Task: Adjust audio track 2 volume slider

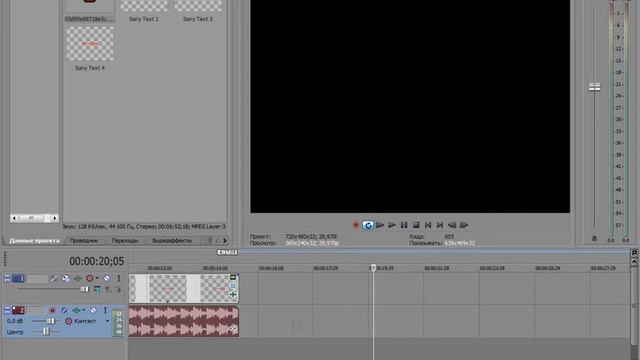Action: click(x=51, y=321)
